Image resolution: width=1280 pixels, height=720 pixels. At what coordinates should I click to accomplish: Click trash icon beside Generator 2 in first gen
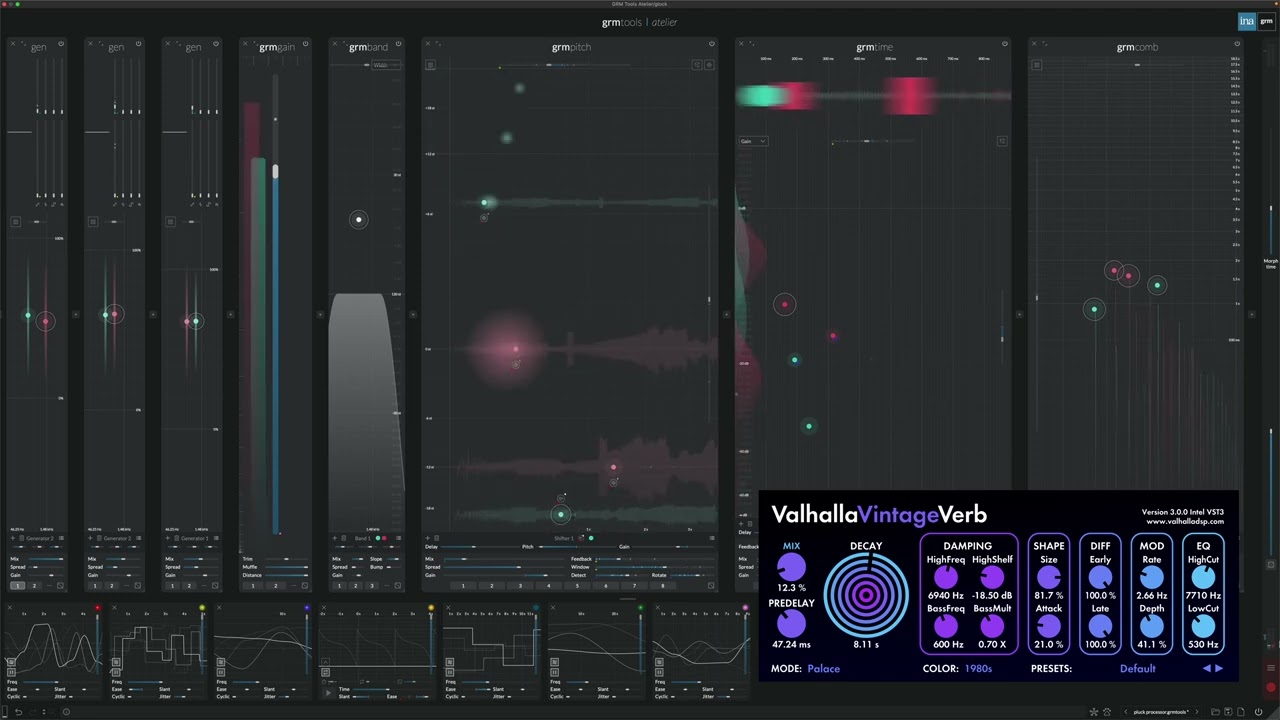click(21, 538)
